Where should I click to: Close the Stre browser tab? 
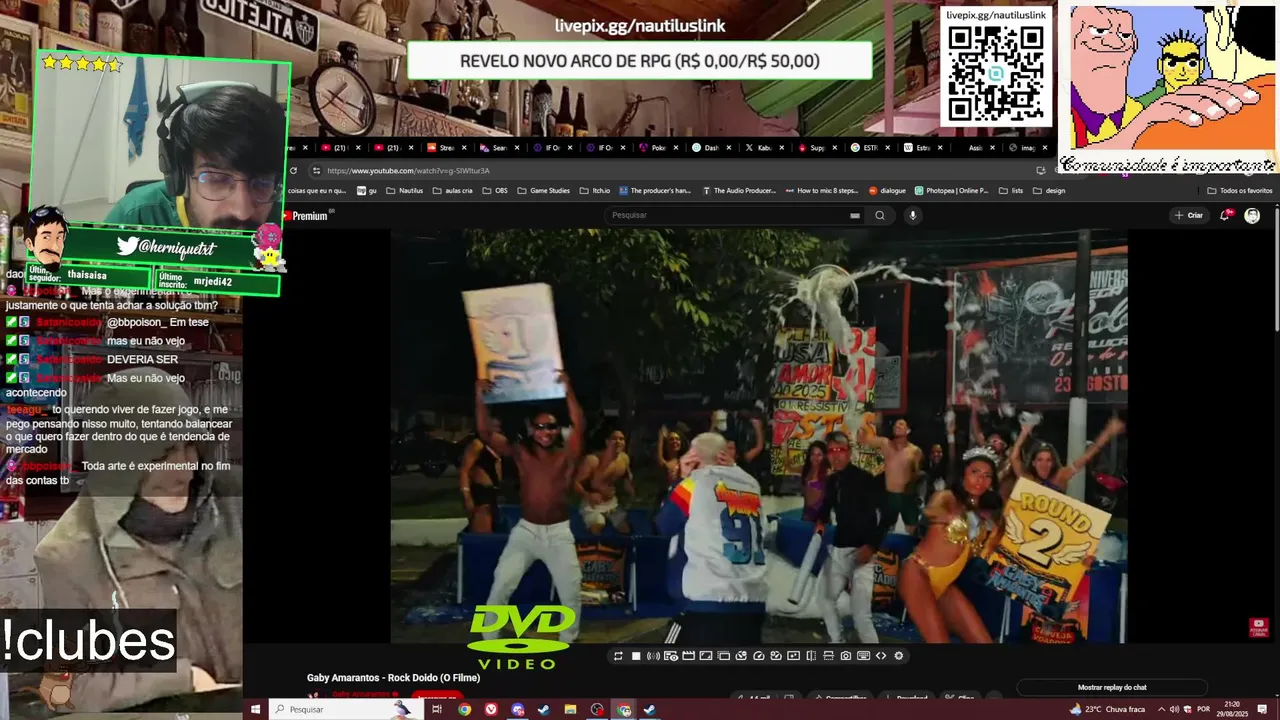click(x=464, y=148)
